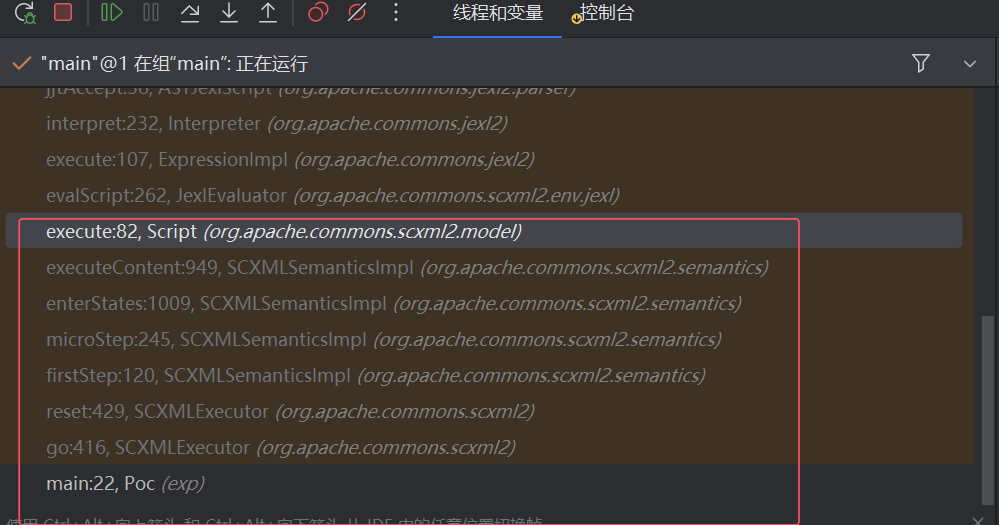Viewport: 999px width, 525px height.
Task: Toggle mute breakpoints
Action: pos(357,13)
